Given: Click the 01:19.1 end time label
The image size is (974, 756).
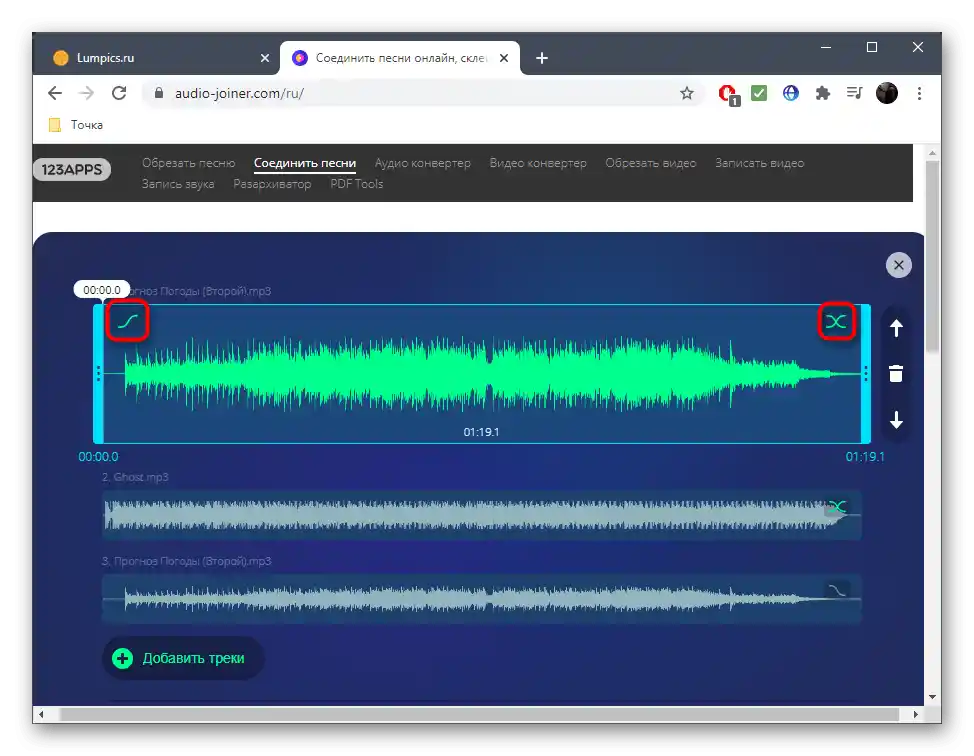Looking at the screenshot, I should tap(865, 457).
